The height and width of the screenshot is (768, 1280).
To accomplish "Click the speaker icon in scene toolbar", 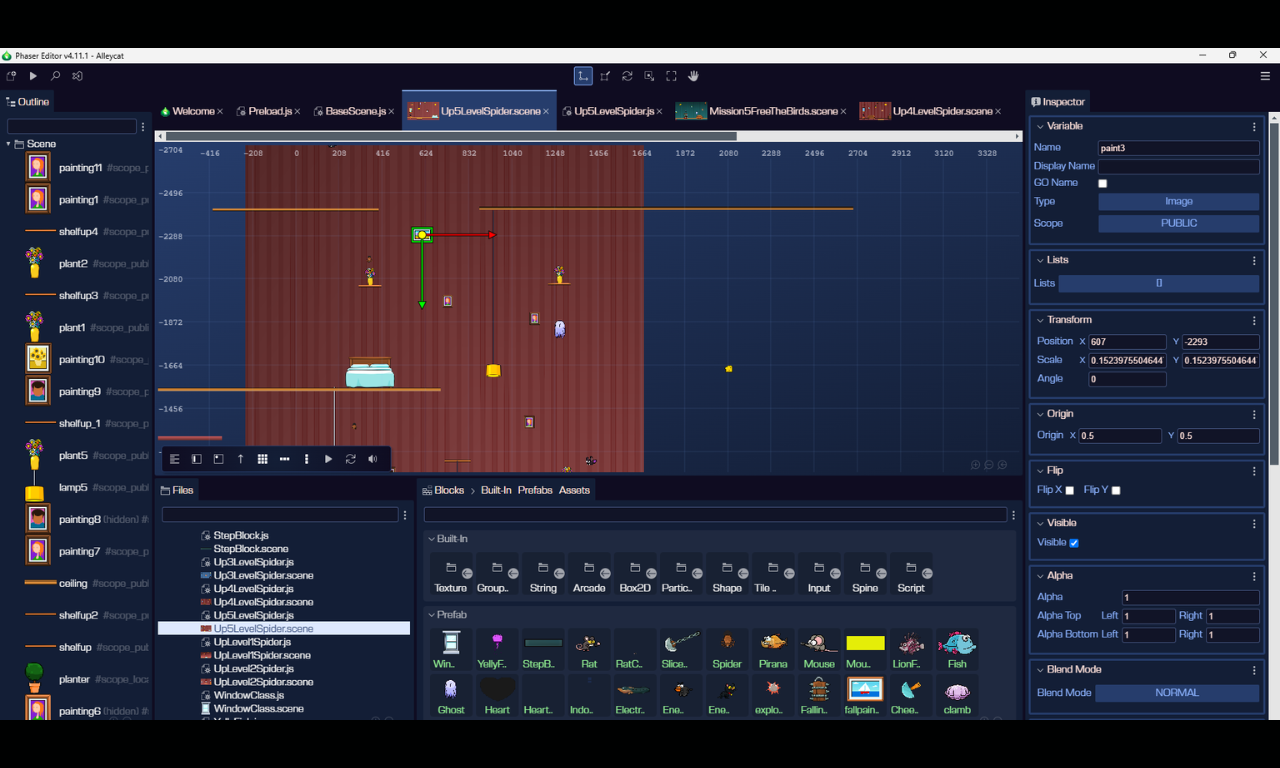I will pyautogui.click(x=373, y=459).
